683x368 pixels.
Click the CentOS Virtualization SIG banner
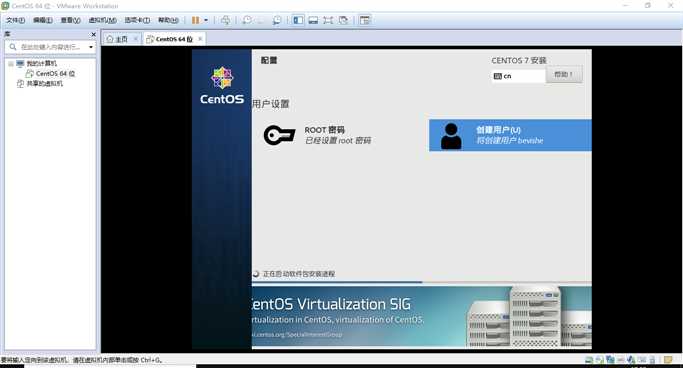421,317
